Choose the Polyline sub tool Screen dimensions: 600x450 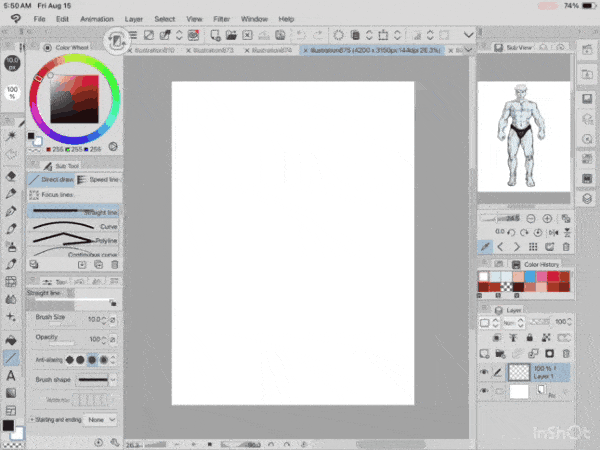click(75, 240)
